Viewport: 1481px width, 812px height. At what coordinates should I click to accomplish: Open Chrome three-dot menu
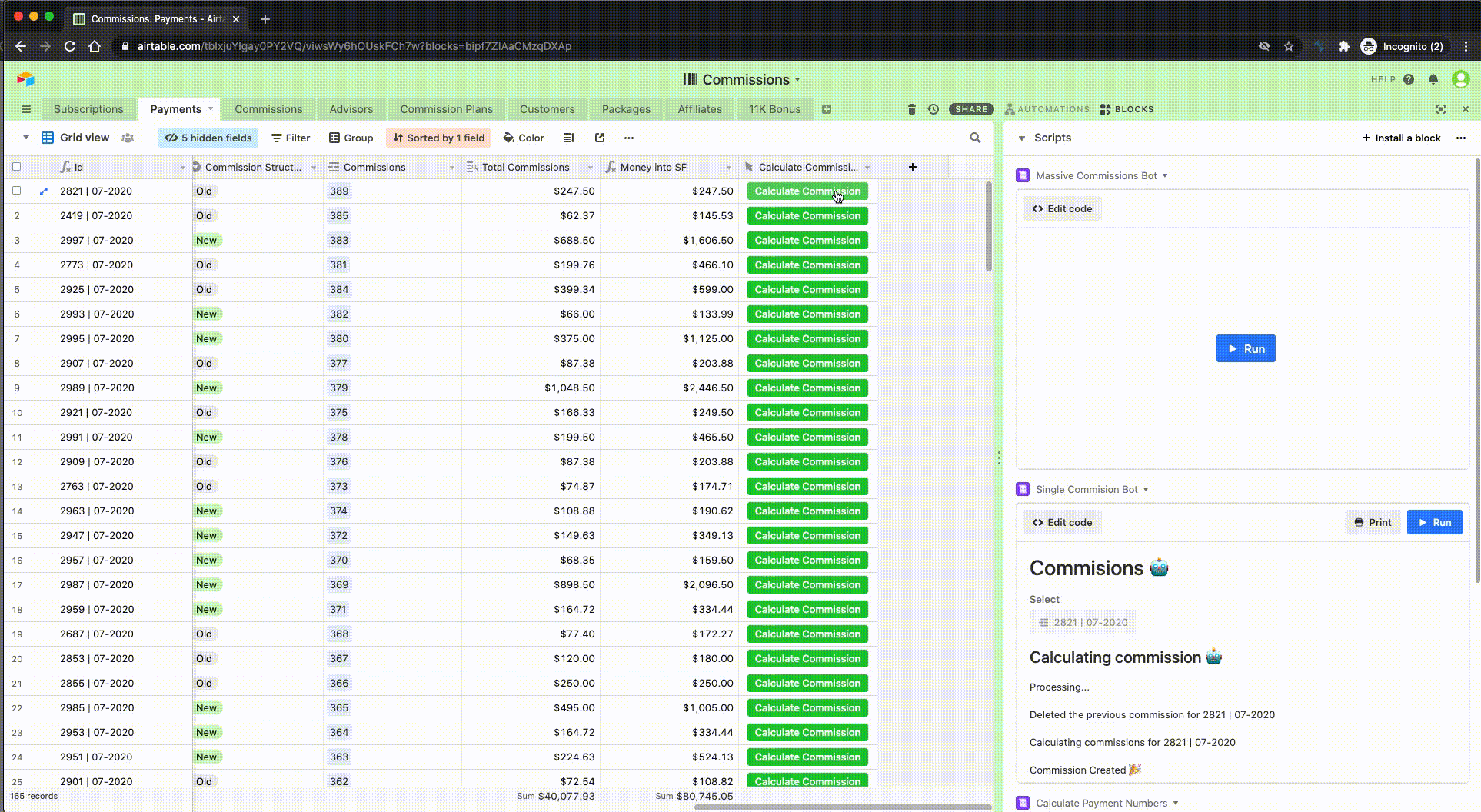tap(1467, 46)
